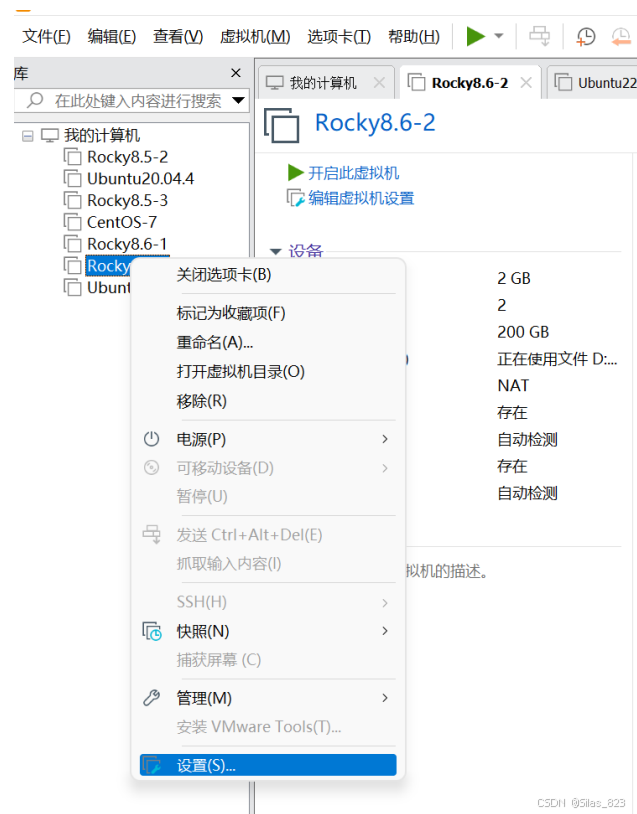637x814 pixels.
Task: Collapse the 我的计算机 tree node
Action: pos(28,136)
